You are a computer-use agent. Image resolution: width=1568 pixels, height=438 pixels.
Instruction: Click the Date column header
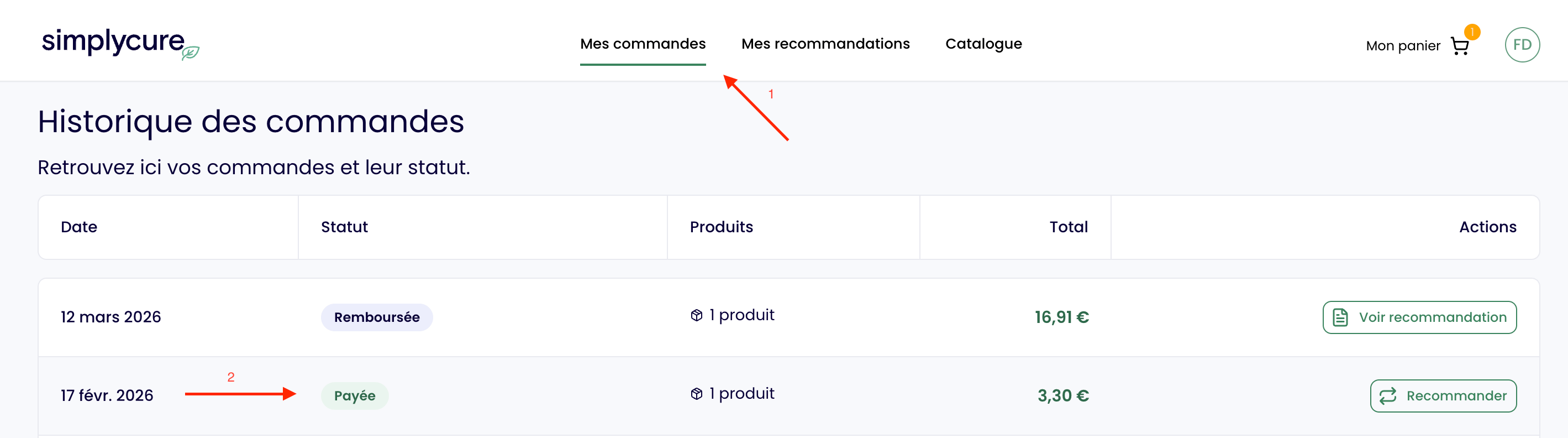click(79, 227)
